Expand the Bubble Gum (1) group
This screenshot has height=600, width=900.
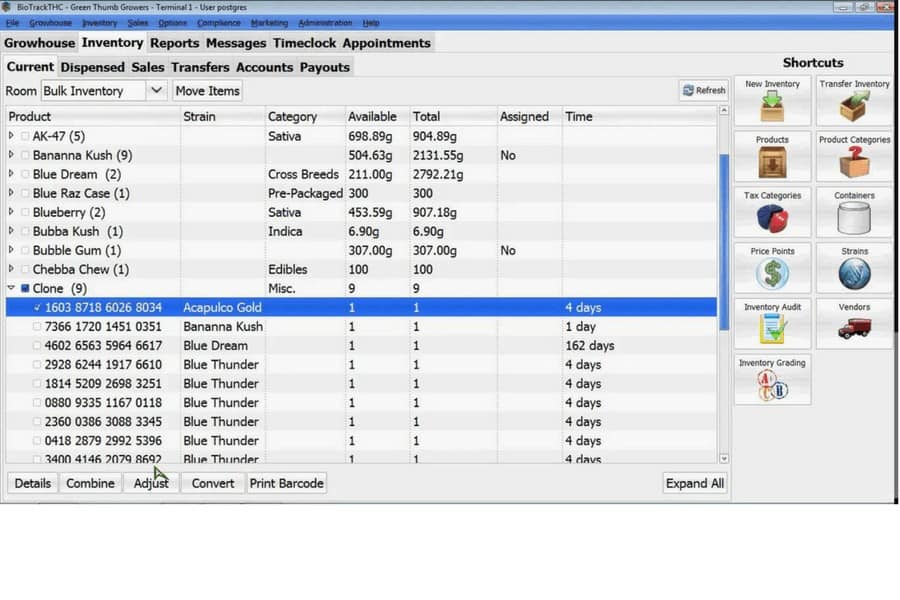click(x=11, y=250)
